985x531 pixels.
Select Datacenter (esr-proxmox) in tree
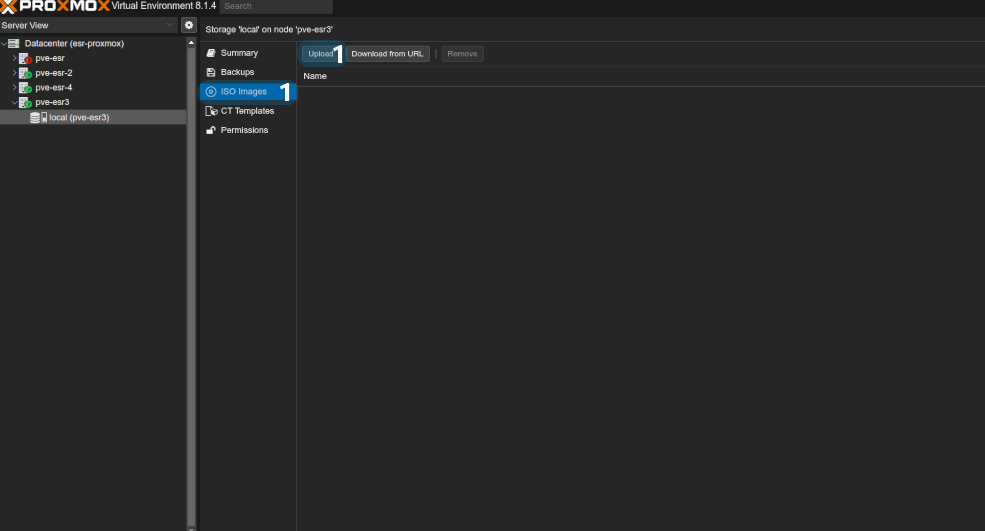74,43
